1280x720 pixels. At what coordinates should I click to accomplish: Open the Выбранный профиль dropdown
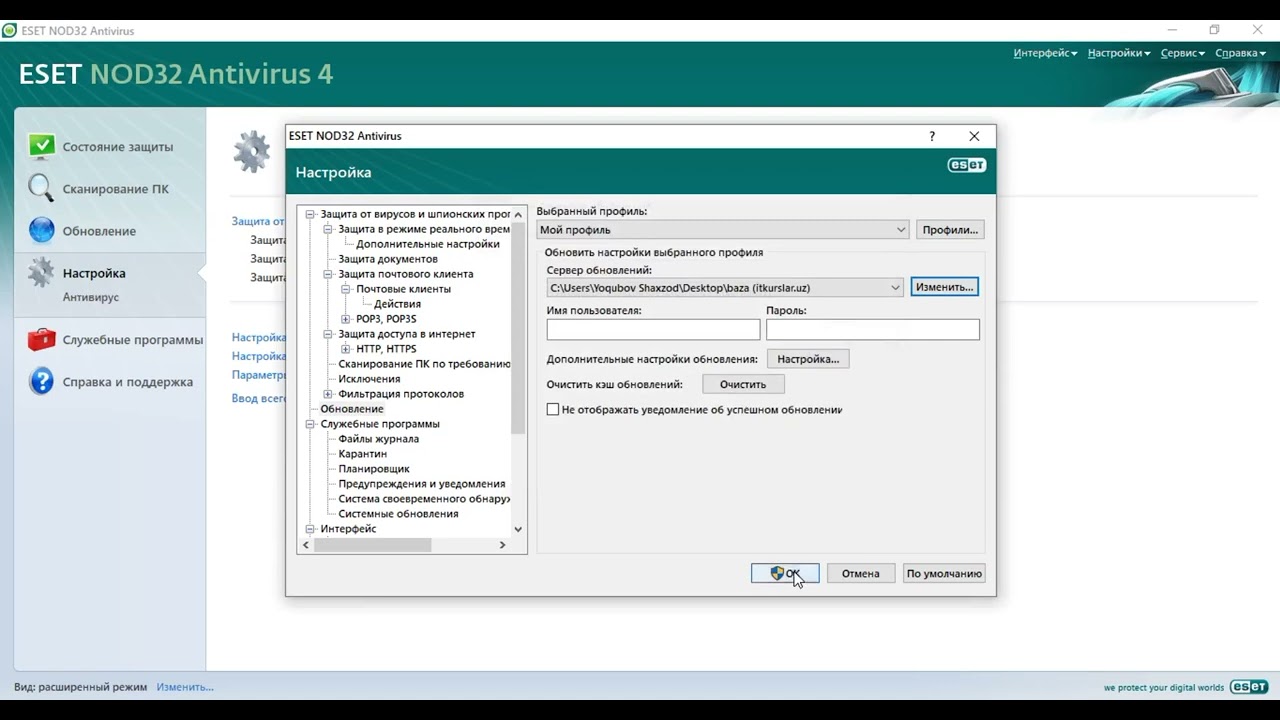click(722, 230)
